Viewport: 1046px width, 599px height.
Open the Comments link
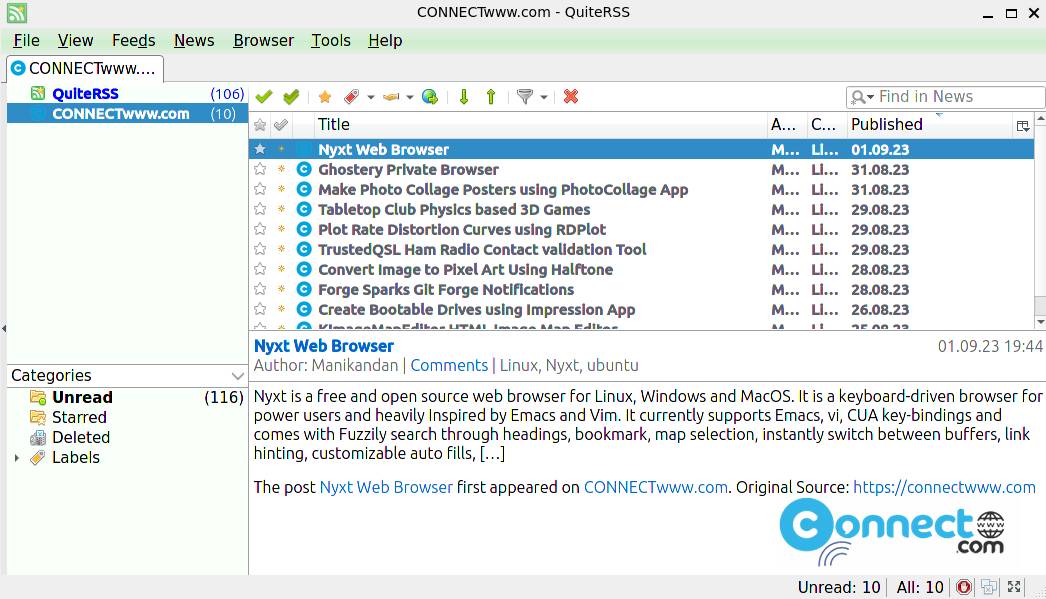point(449,366)
